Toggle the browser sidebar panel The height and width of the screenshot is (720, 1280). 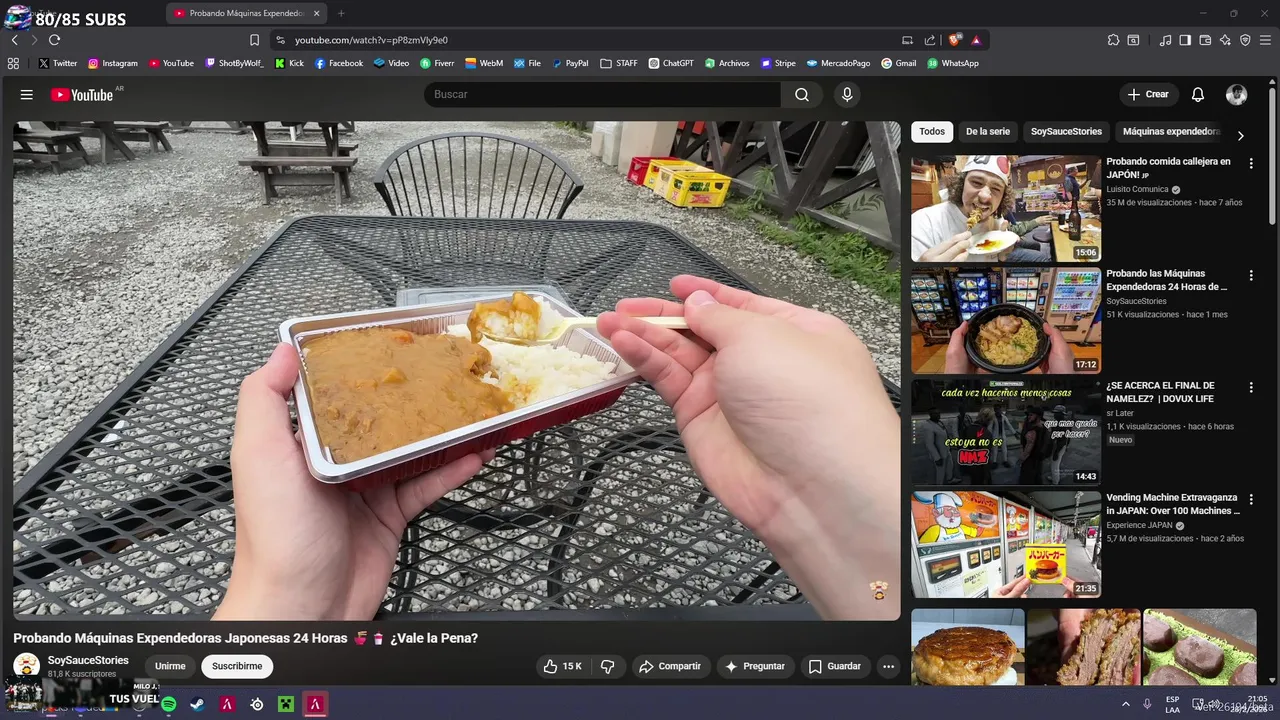click(x=1185, y=40)
